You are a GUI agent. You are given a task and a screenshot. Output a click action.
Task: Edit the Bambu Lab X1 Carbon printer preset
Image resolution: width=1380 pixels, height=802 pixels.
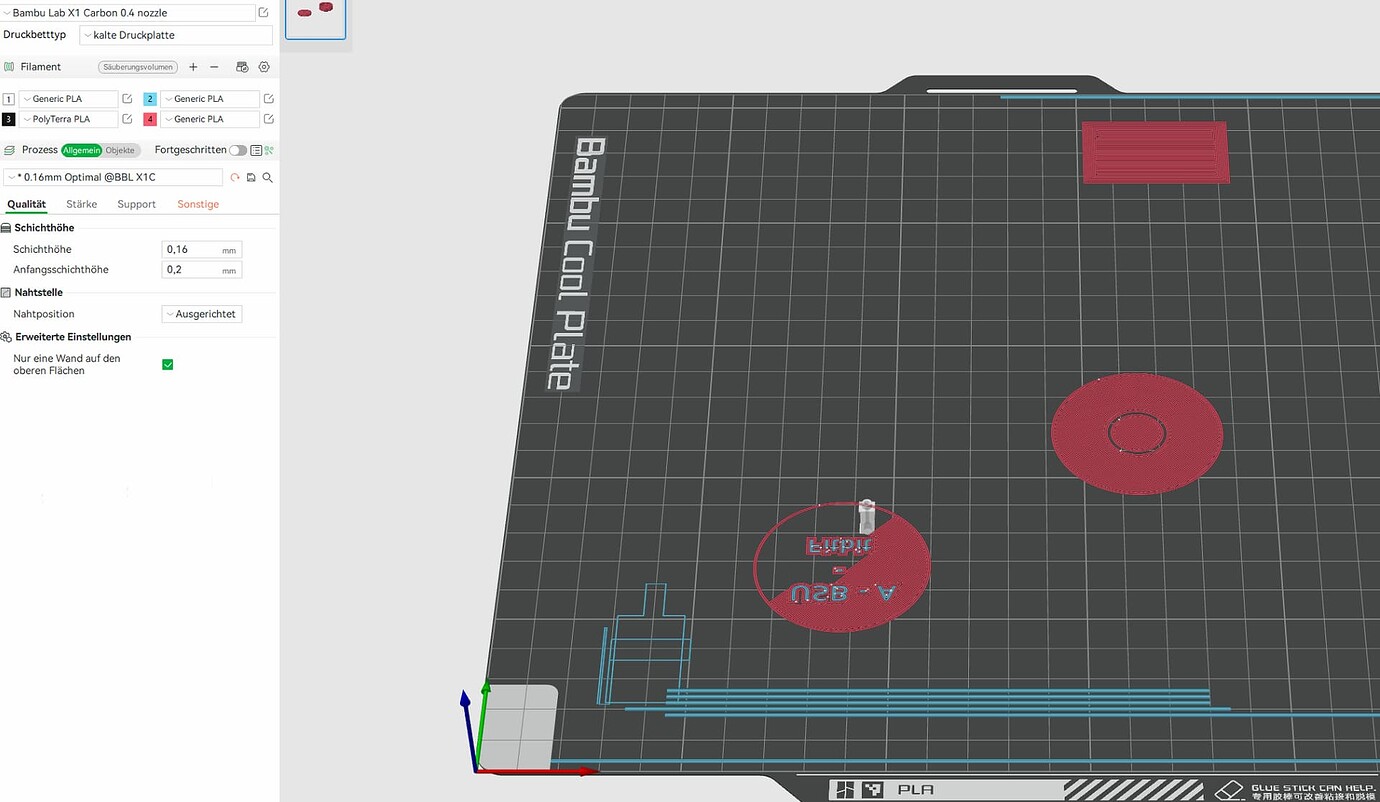pyautogui.click(x=263, y=13)
